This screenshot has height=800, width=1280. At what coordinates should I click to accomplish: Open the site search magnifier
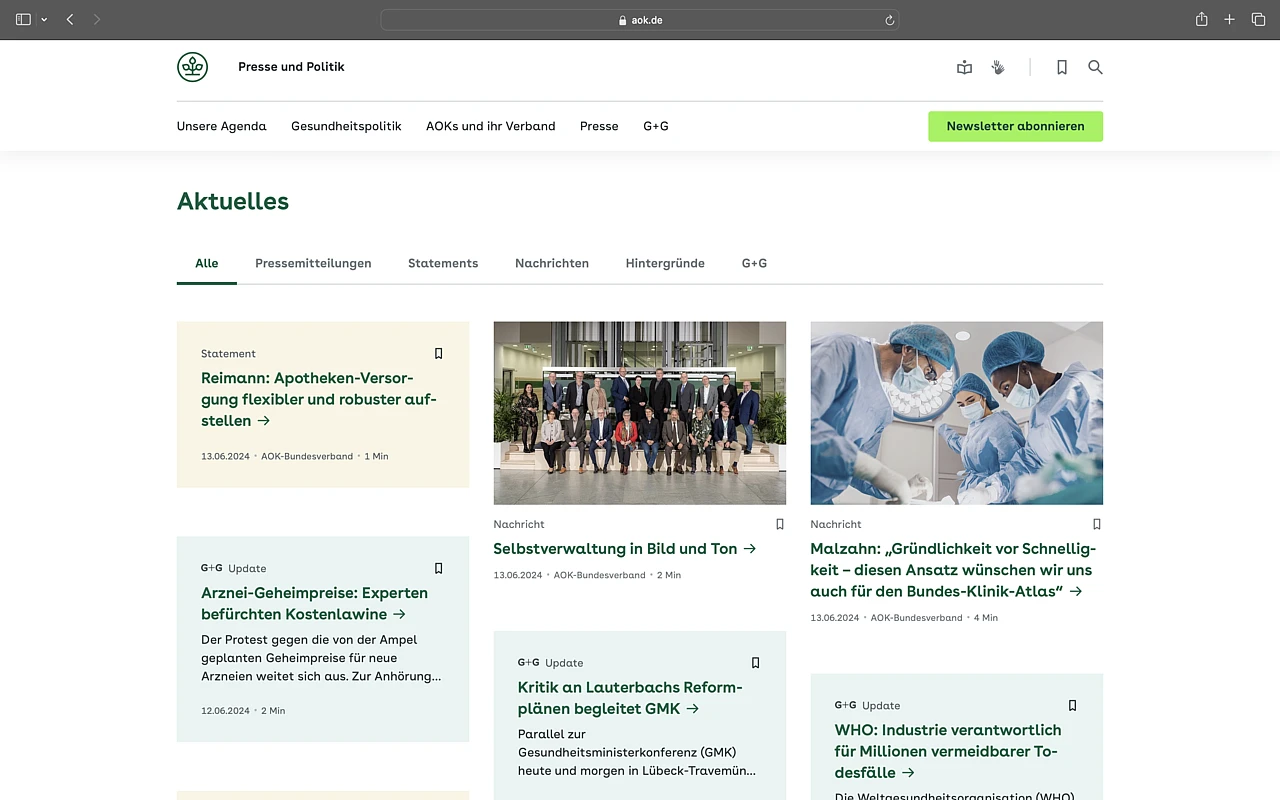1095,67
